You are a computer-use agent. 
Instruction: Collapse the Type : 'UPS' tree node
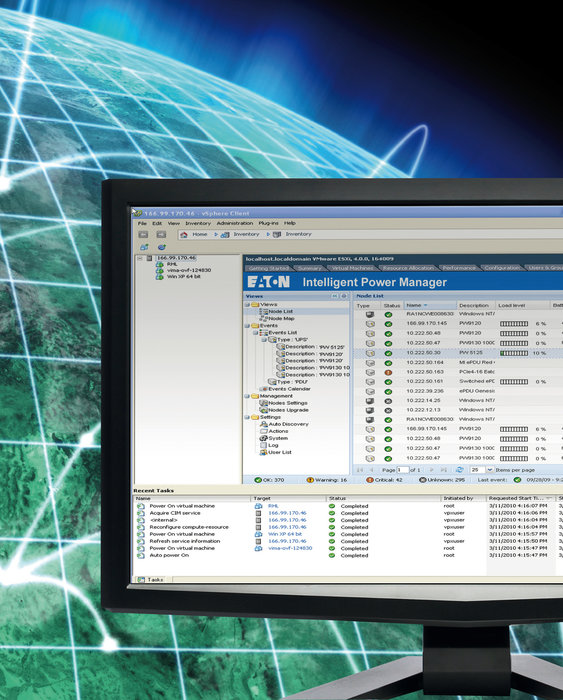(264, 340)
